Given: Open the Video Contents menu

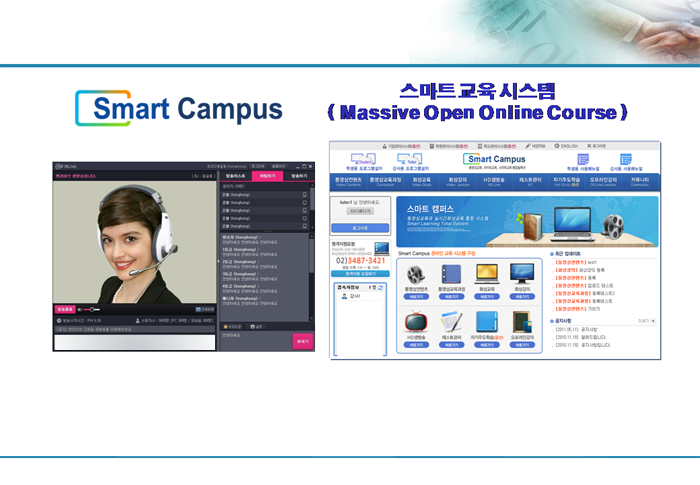Looking at the screenshot, I should pos(348,181).
